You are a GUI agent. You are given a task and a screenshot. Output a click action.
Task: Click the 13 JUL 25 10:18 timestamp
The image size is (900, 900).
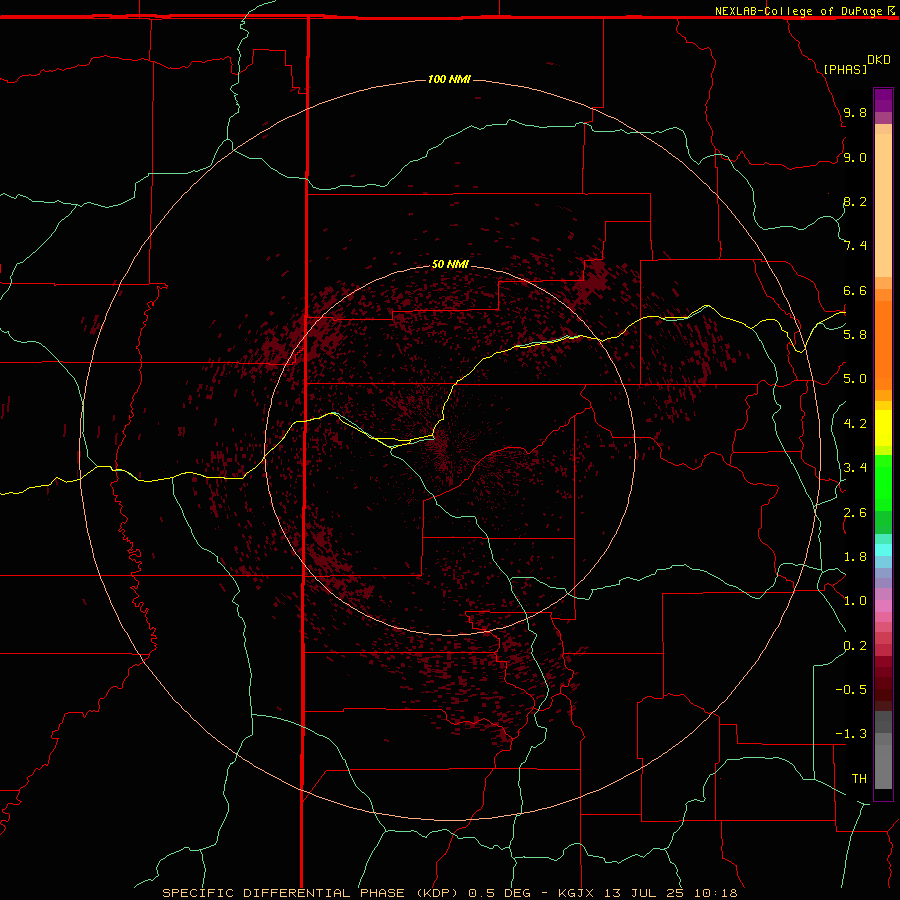pos(670,893)
